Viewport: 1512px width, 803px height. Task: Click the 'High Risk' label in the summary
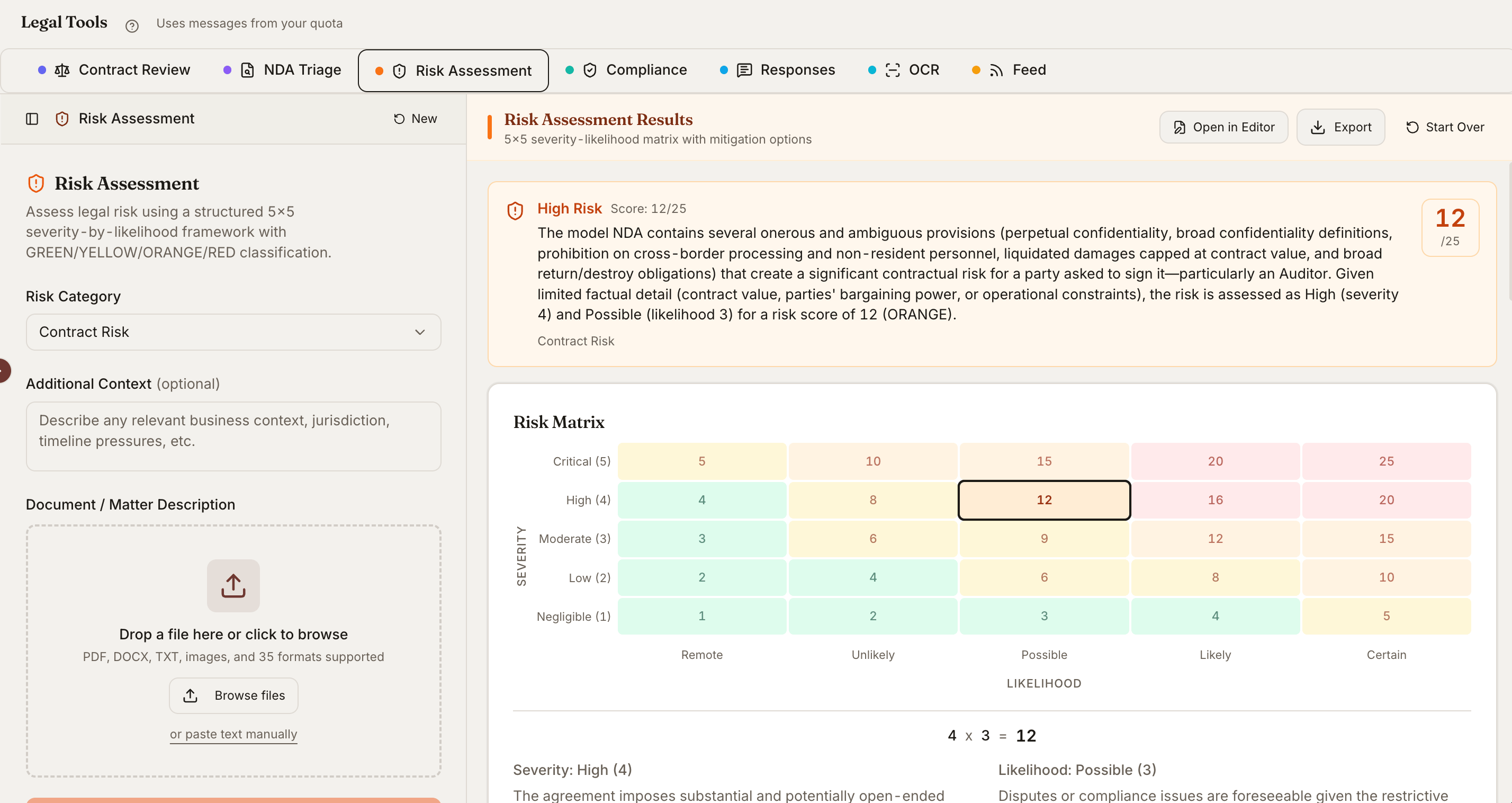coord(569,209)
